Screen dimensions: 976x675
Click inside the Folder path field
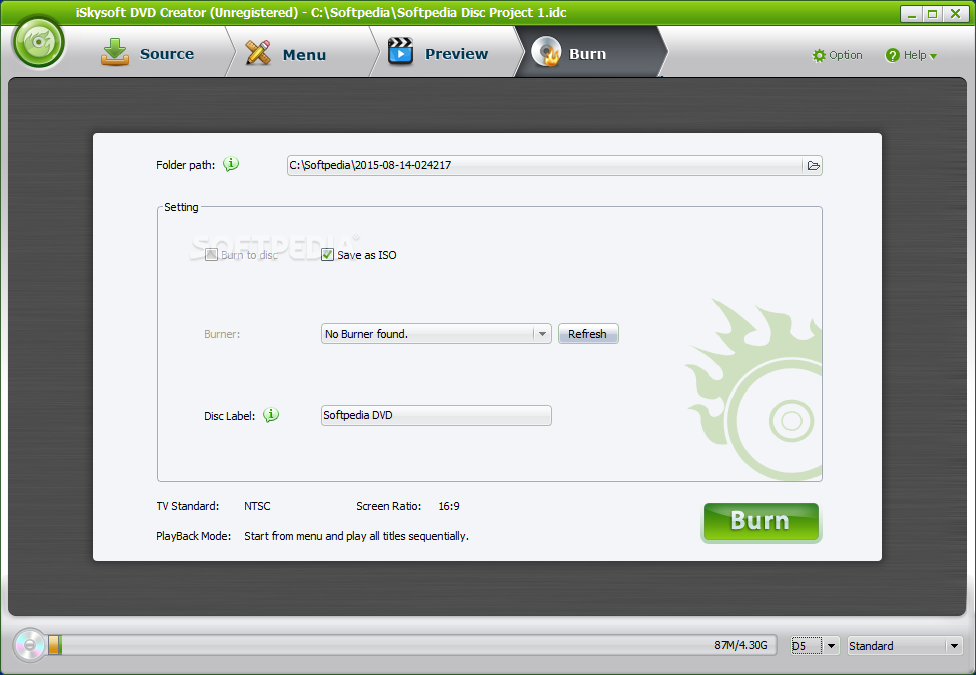(545, 166)
